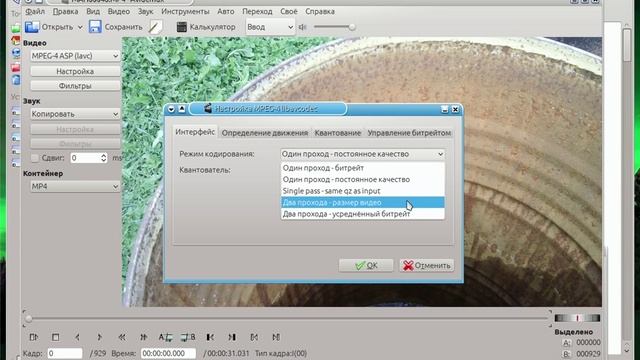Jump to next keyframe icon
Viewport: 640px width, 360px height.
pyautogui.click(x=143, y=337)
